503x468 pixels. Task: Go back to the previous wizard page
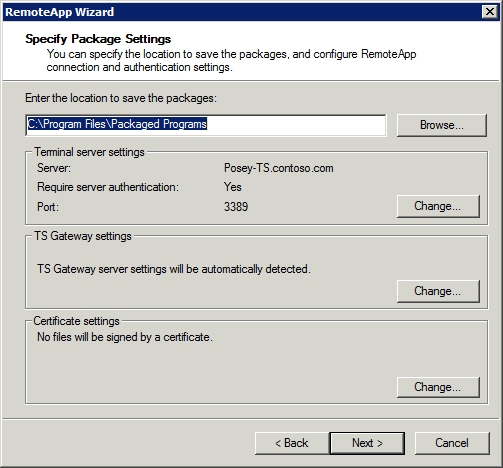click(292, 443)
